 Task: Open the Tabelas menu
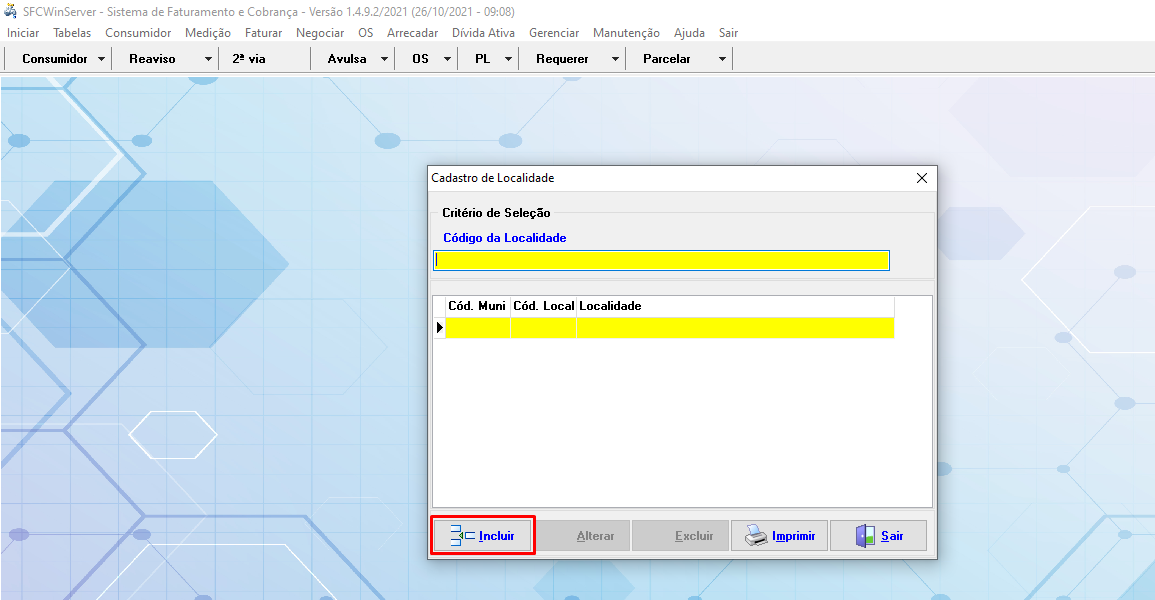72,33
